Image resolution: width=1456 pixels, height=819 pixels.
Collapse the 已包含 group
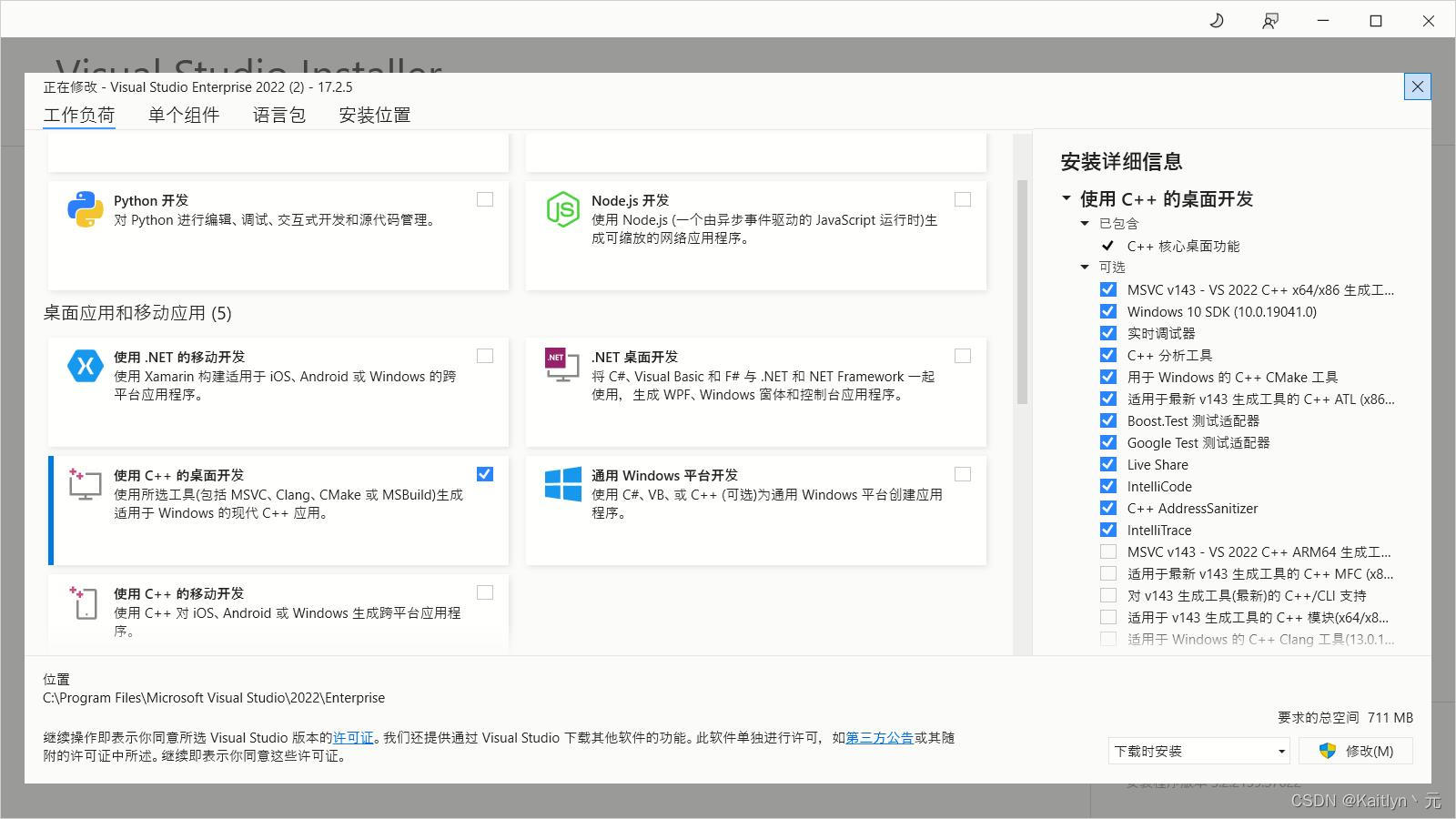point(1085,224)
